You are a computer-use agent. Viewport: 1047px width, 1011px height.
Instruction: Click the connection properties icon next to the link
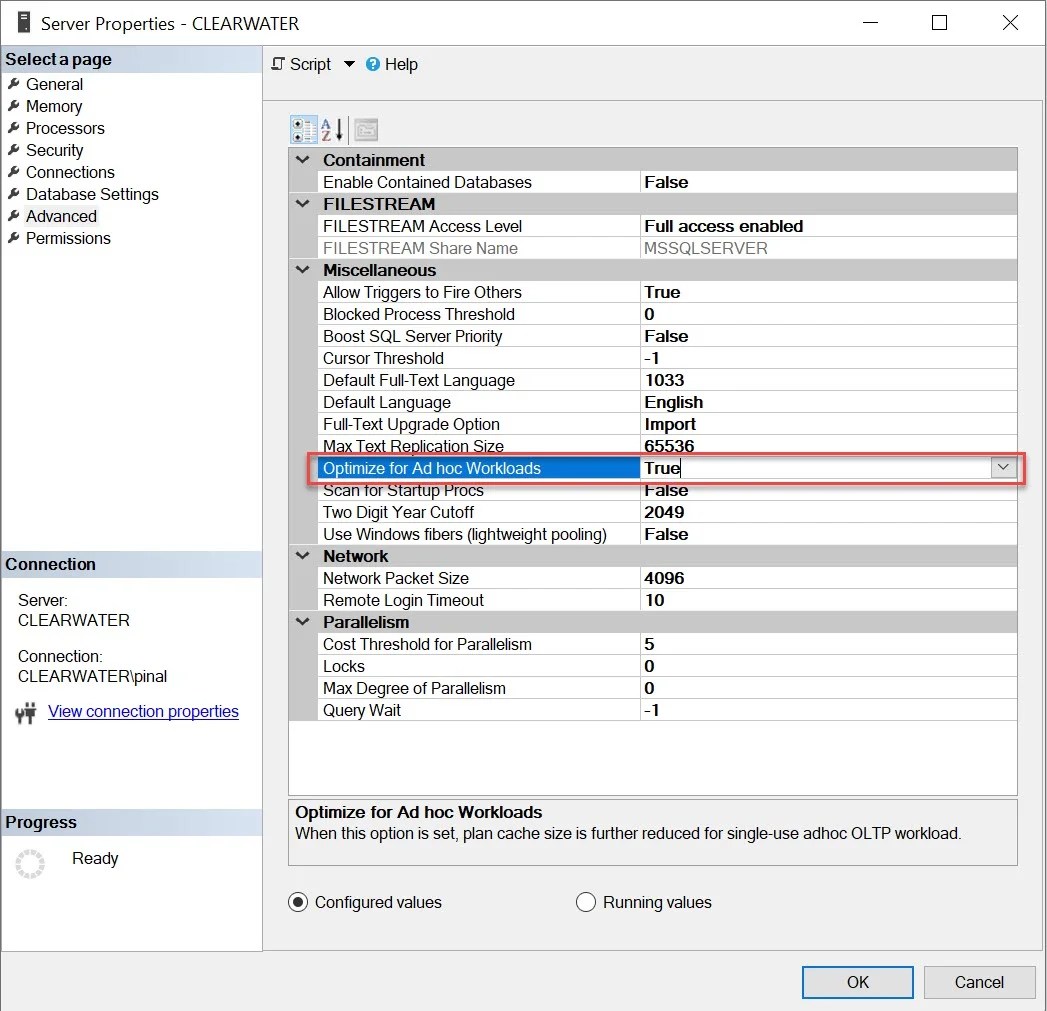pos(27,711)
